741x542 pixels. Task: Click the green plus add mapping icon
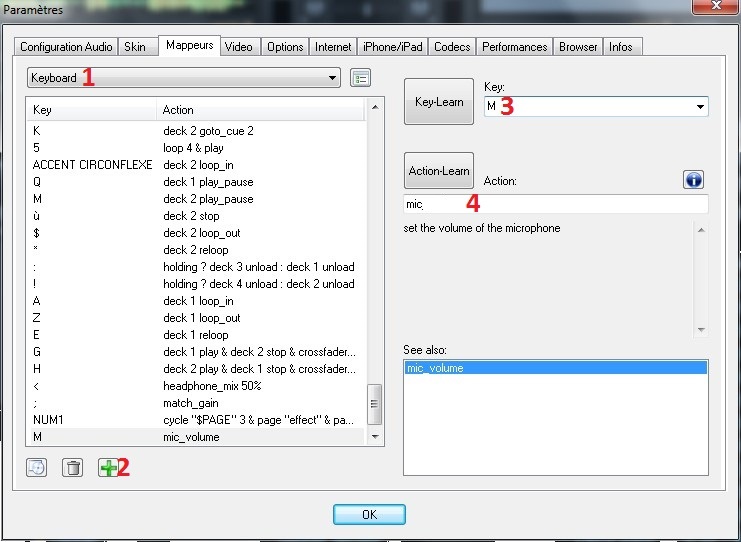[x=106, y=467]
